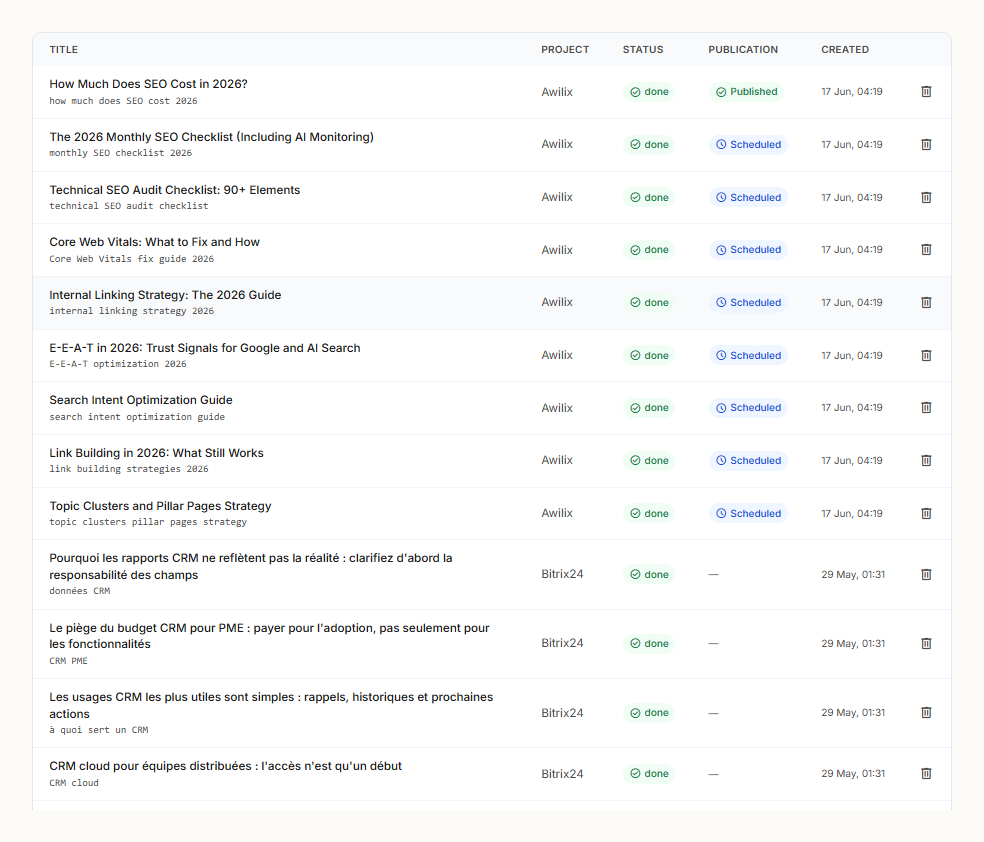Delete the How Much Does SEO Cost article

coord(926,92)
